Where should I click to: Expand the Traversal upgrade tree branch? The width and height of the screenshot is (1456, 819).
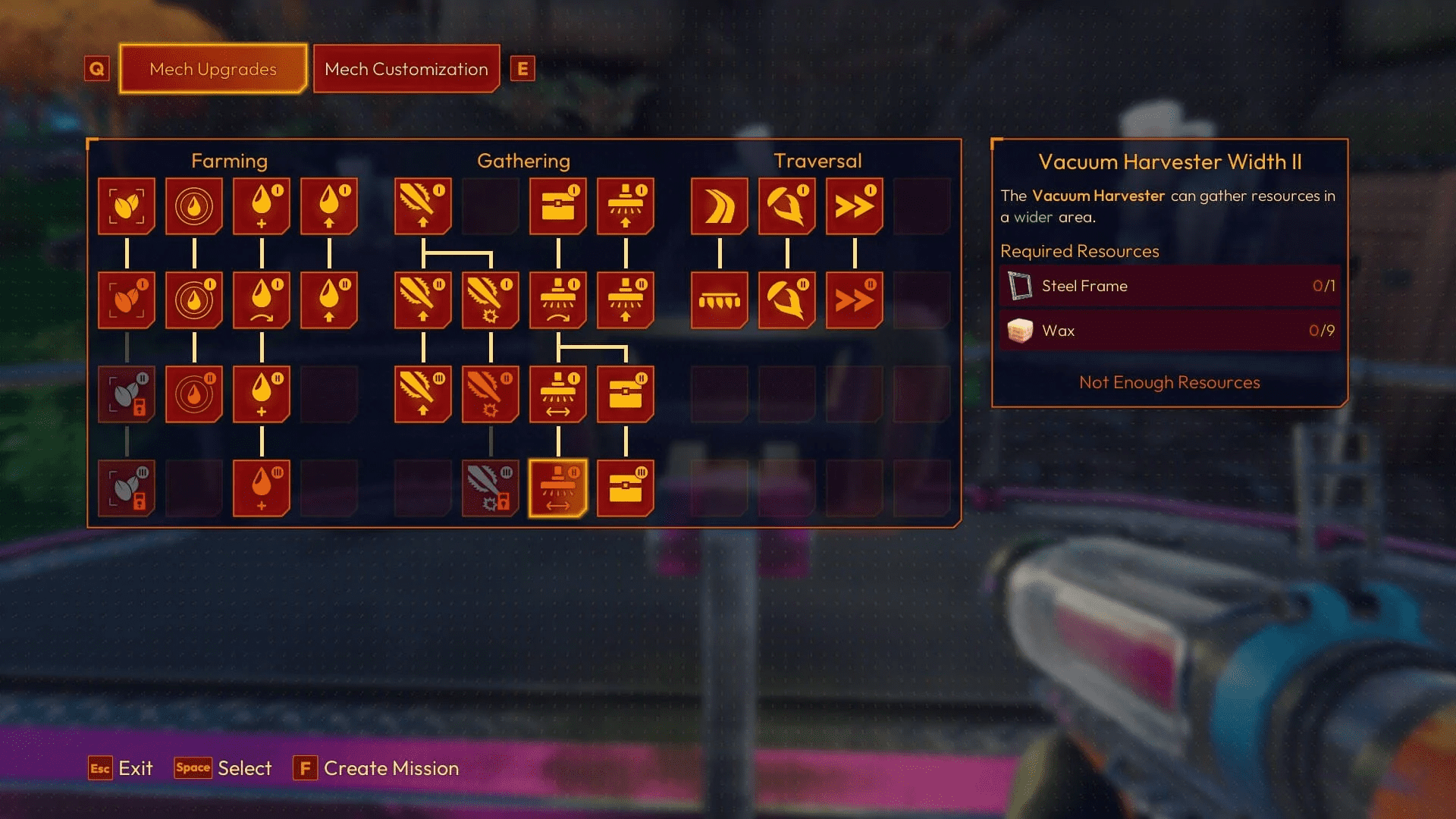[x=817, y=159]
